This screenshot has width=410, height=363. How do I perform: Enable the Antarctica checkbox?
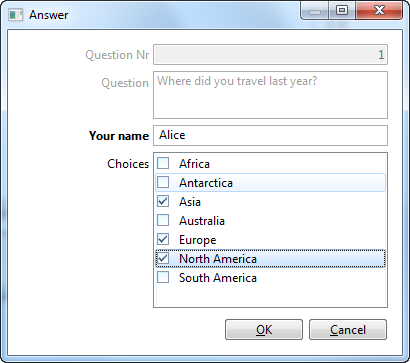pos(163,182)
